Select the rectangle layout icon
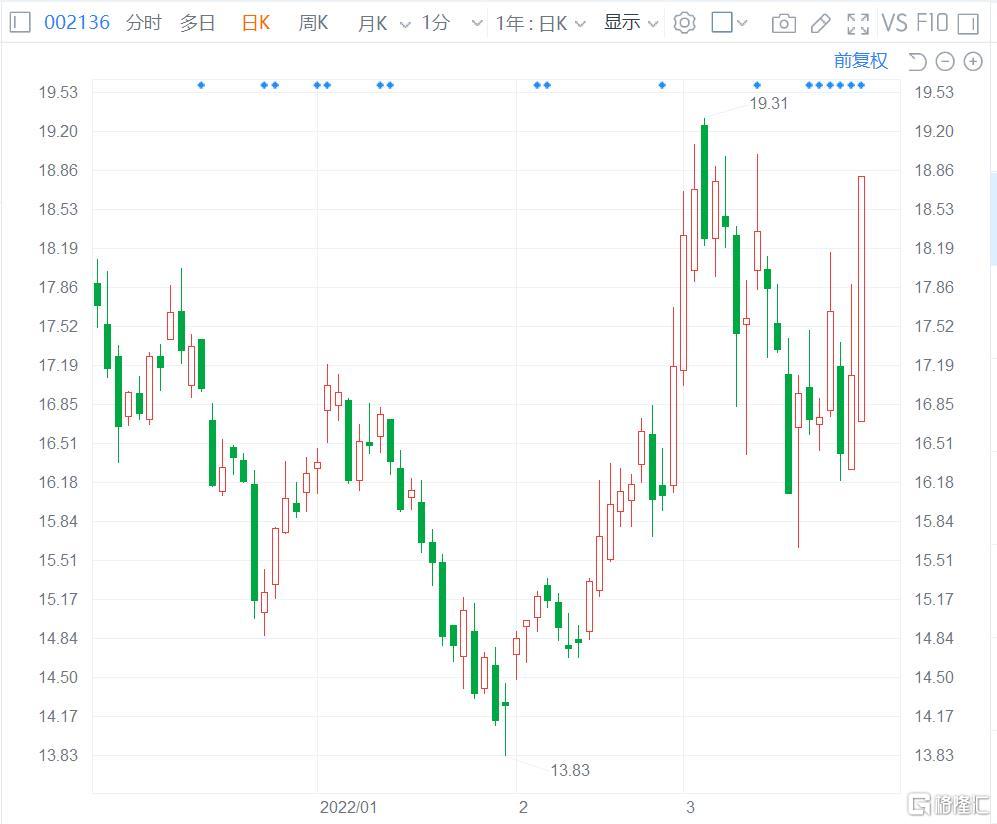The width and height of the screenshot is (997, 824). point(722,22)
